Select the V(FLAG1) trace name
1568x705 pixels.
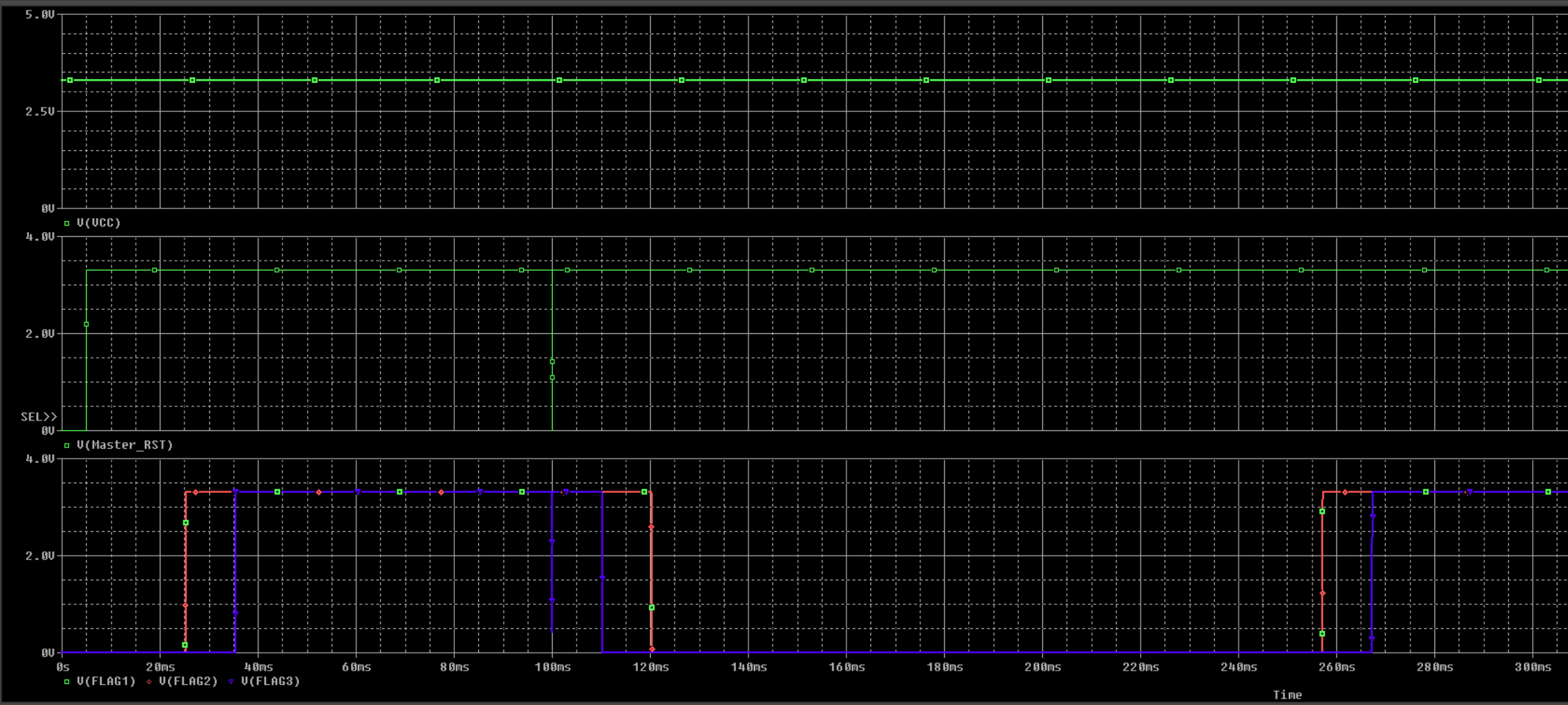coord(106,681)
